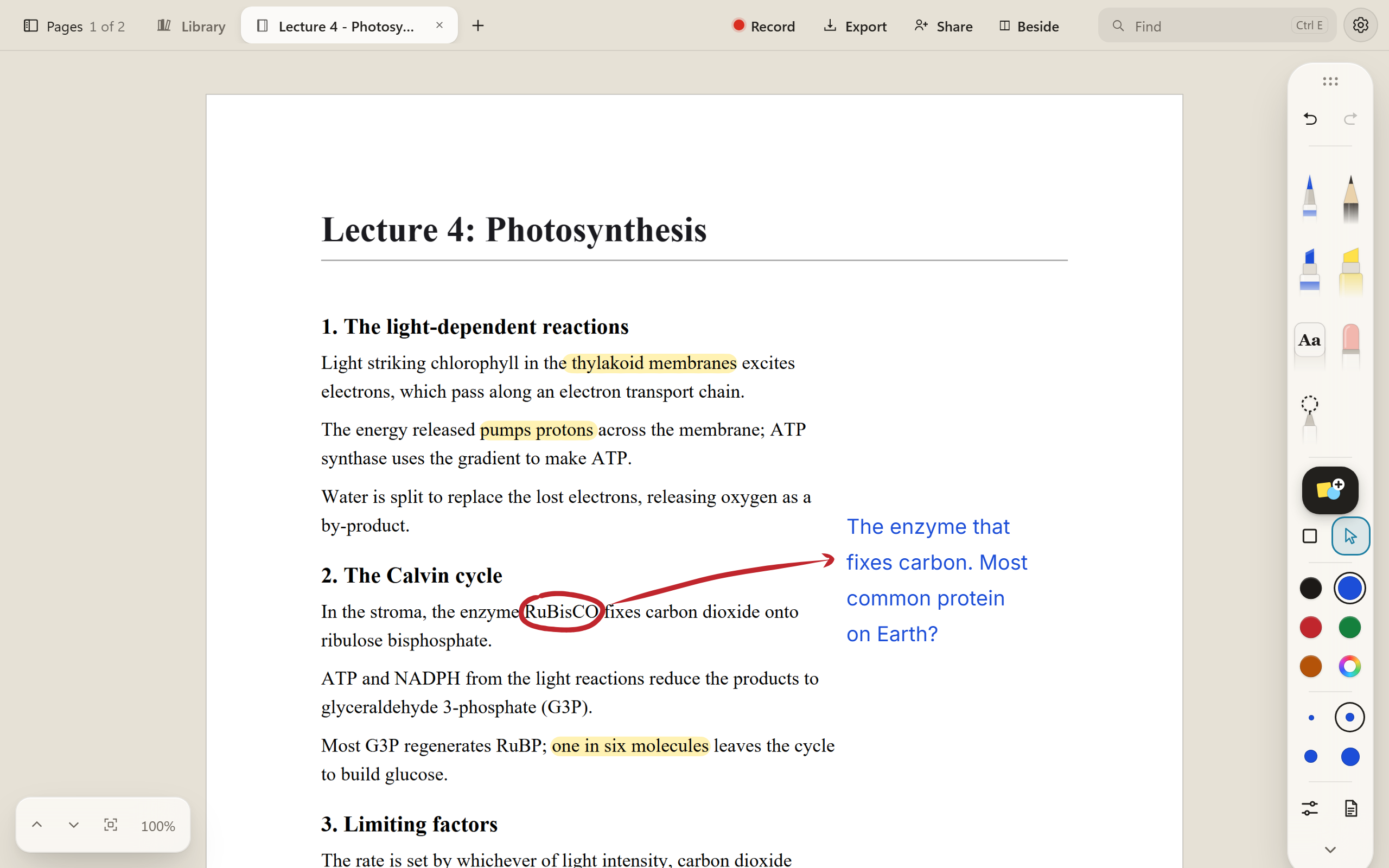Choose the black color swatch
Viewport: 1389px width, 868px height.
click(1310, 589)
